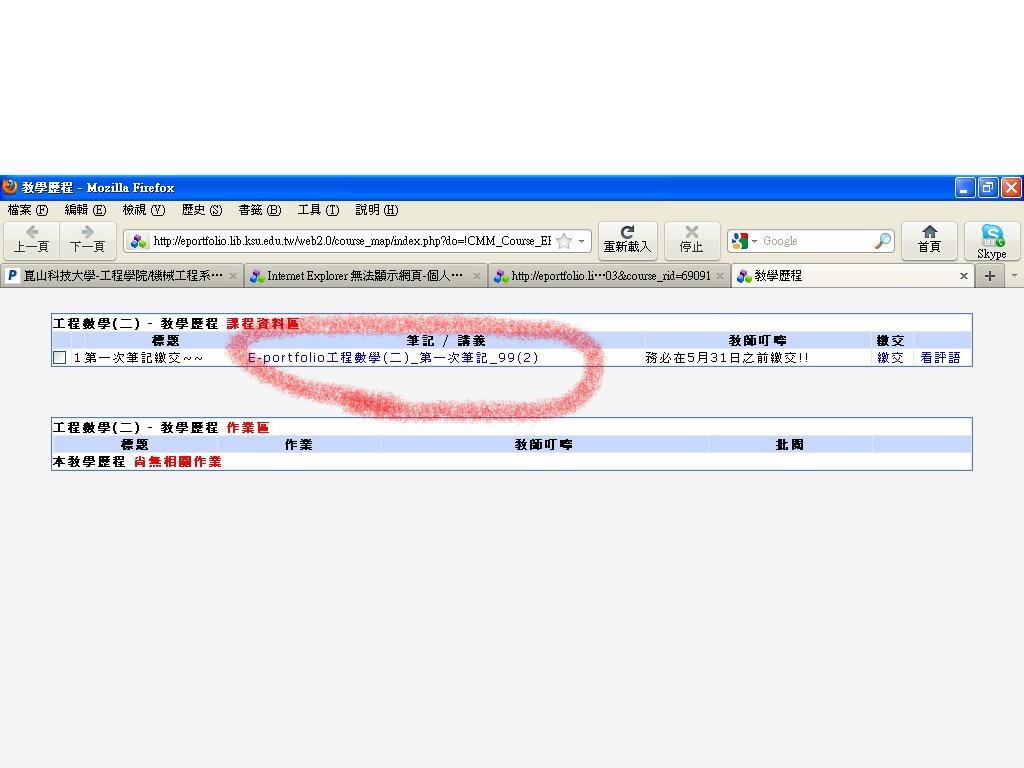Open the E-portfolio工程數學 第一次筆記 link

pyautogui.click(x=392, y=358)
